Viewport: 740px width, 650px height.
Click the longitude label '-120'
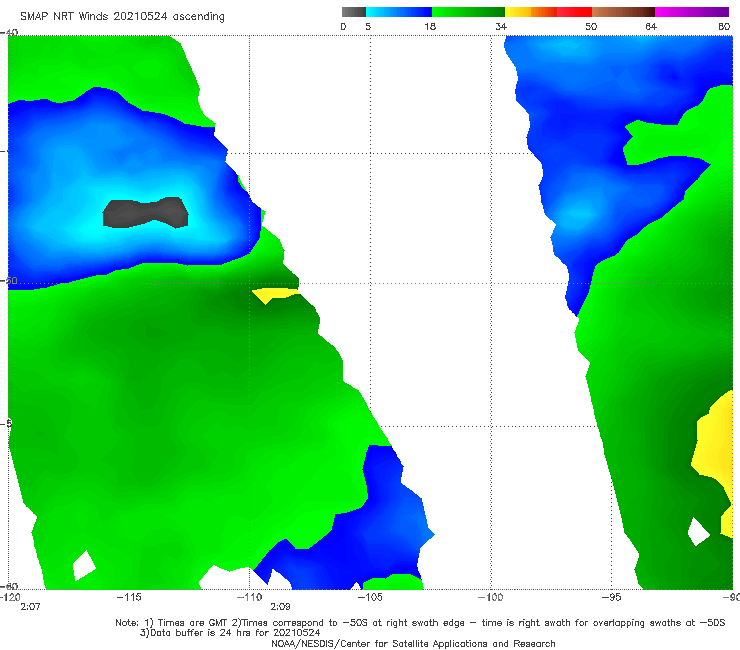click(x=10, y=597)
